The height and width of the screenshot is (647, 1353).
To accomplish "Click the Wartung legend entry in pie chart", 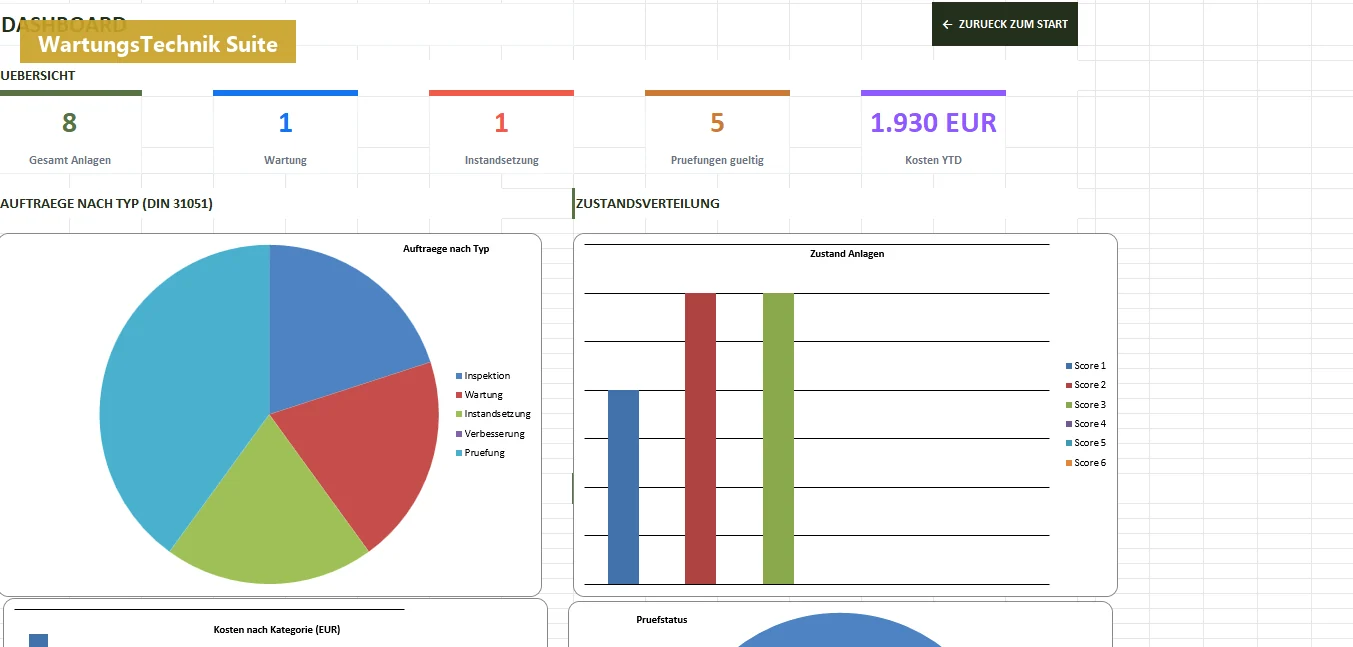I will (x=479, y=395).
